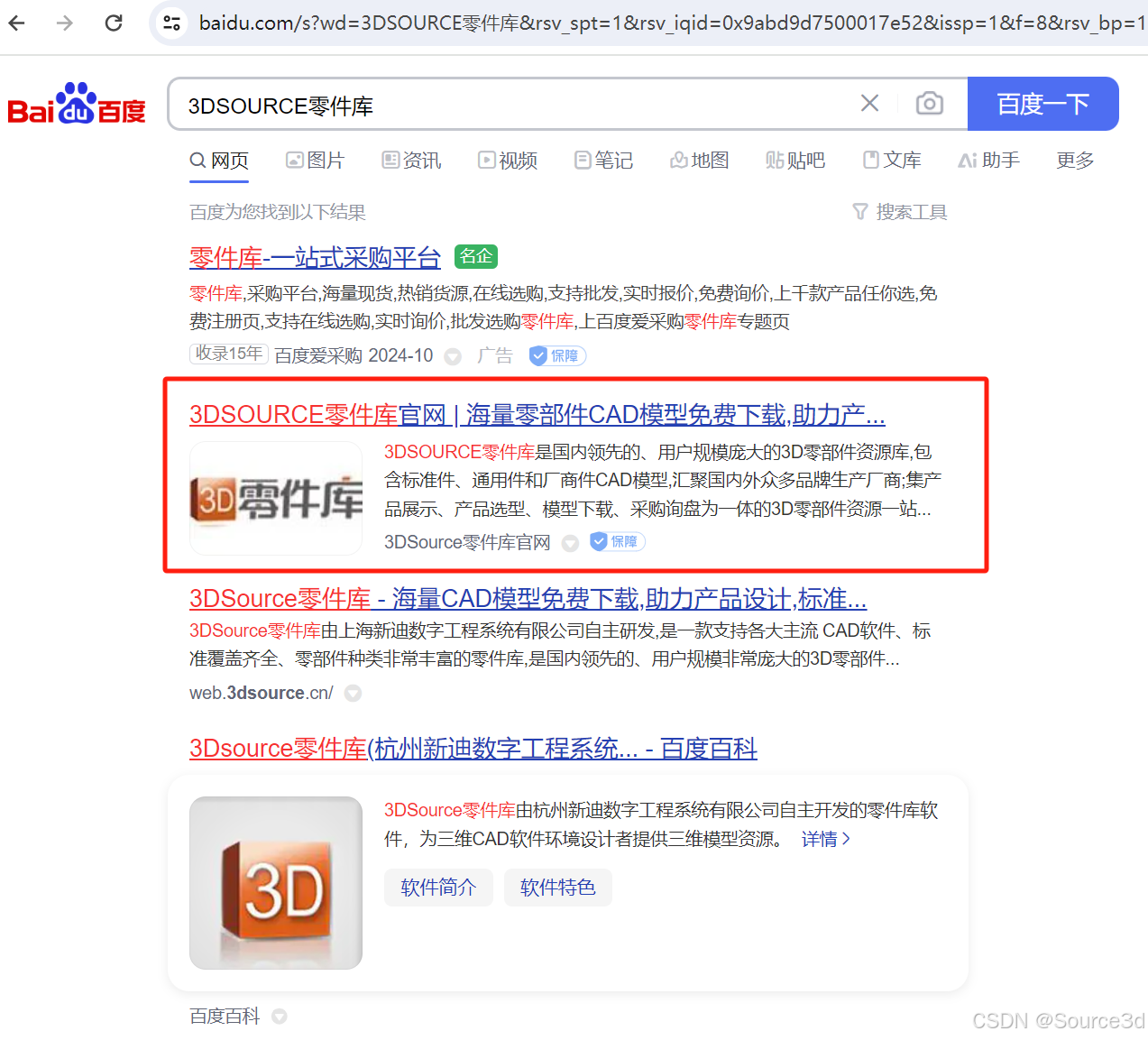The width and height of the screenshot is (1148, 1040).
Task: Click 3DSource零件库官网 source text
Action: point(467,542)
